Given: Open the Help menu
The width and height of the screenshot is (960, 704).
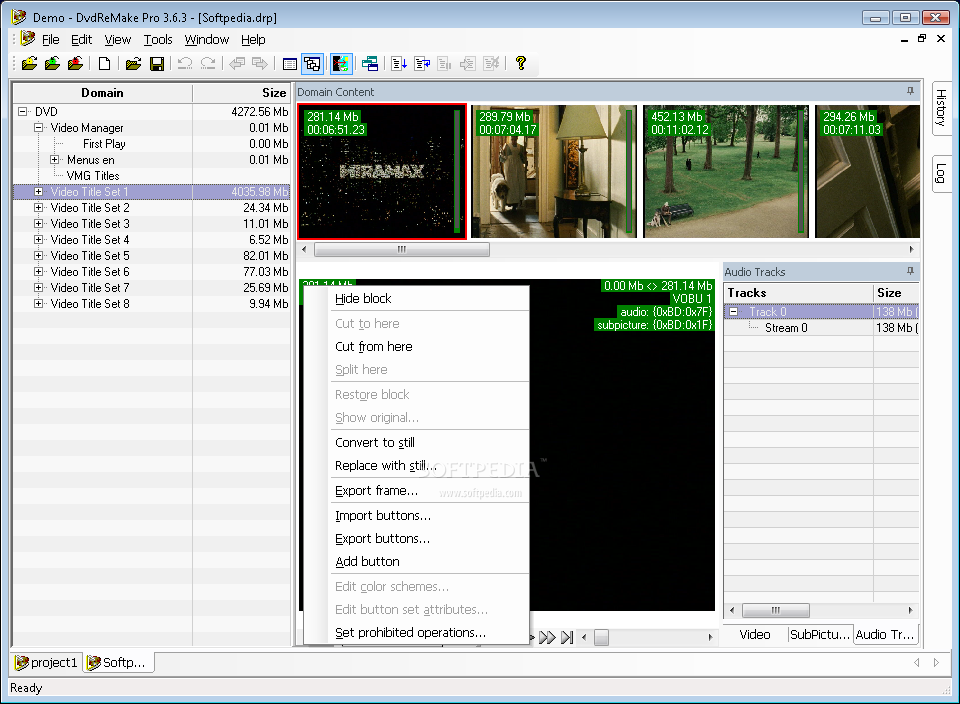Looking at the screenshot, I should click(253, 40).
